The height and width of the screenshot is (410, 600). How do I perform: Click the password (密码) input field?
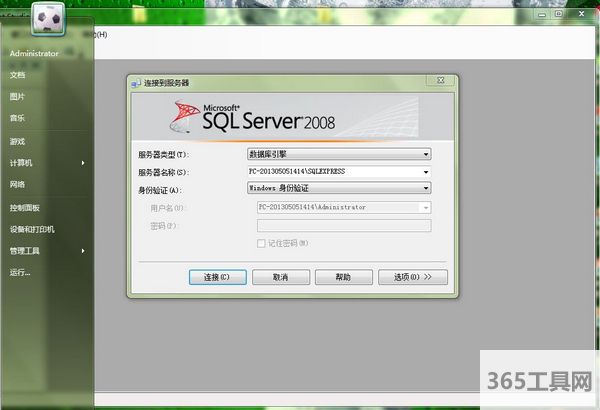click(x=344, y=225)
